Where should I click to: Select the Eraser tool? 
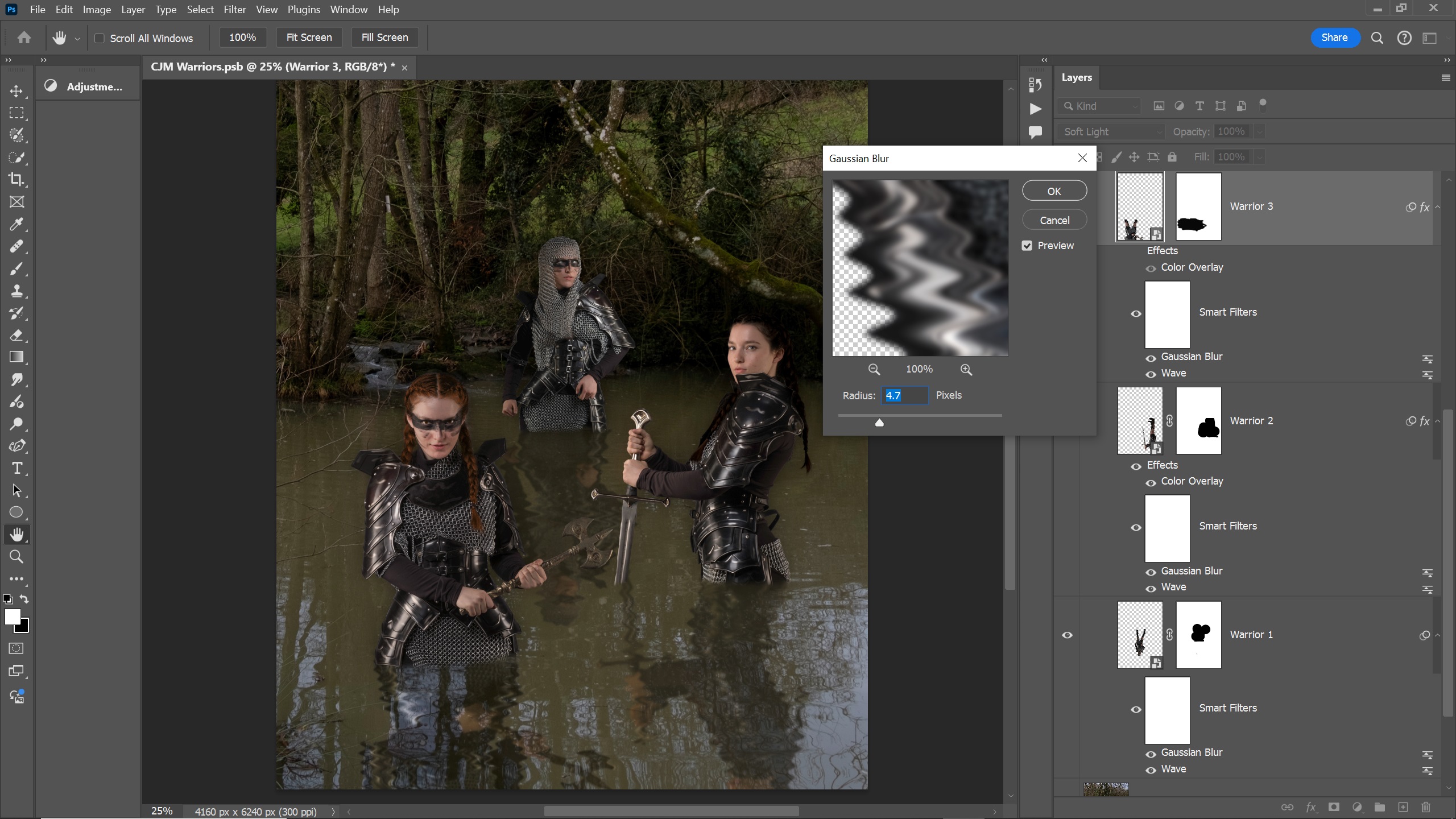tap(16, 335)
